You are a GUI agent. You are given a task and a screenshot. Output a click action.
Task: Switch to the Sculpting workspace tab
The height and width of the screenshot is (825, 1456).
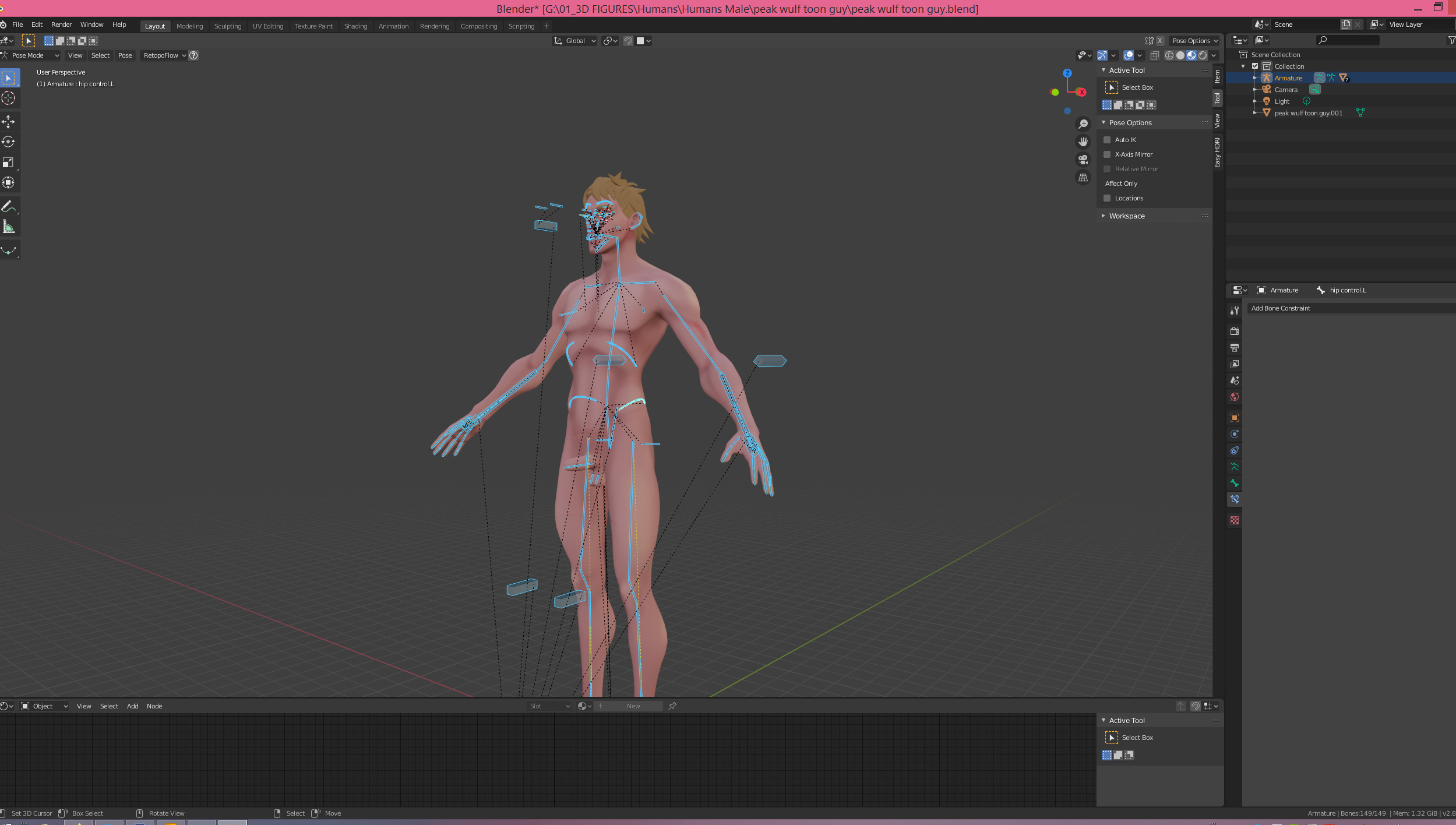tap(227, 26)
